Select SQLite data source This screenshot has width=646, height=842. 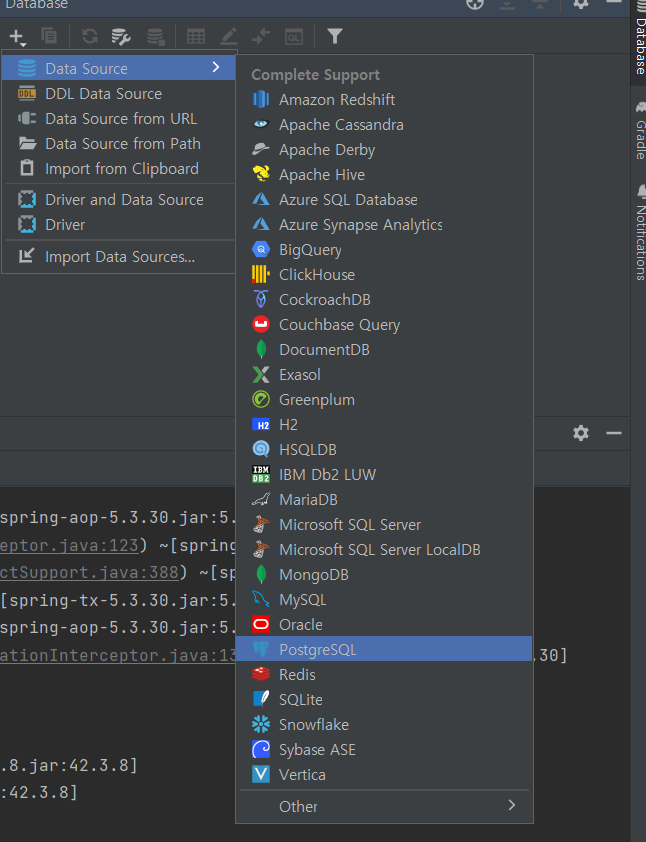[384, 700]
